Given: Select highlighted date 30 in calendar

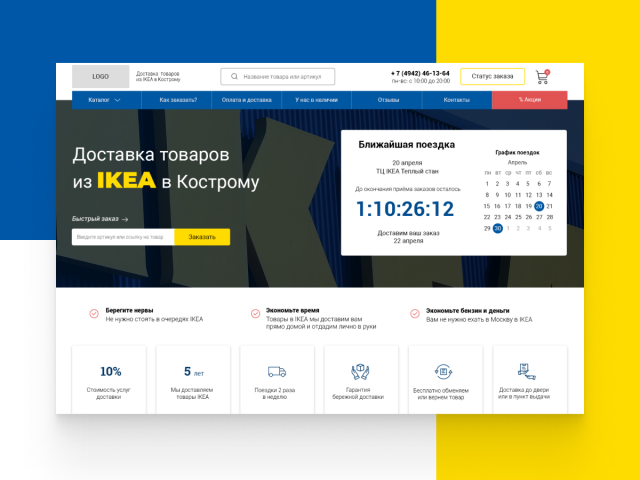Looking at the screenshot, I should coord(498,228).
